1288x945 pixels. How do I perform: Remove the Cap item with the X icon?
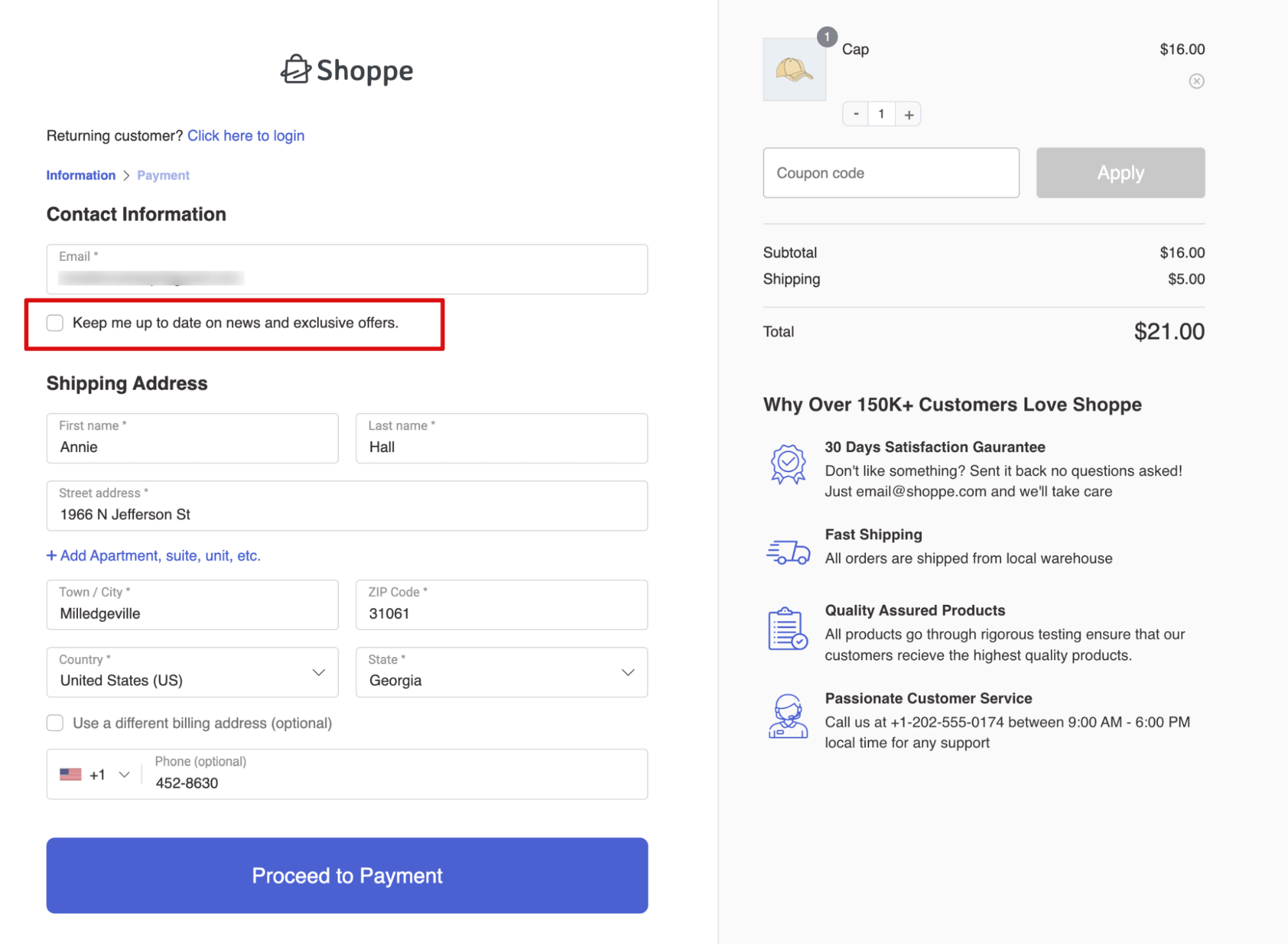1197,81
